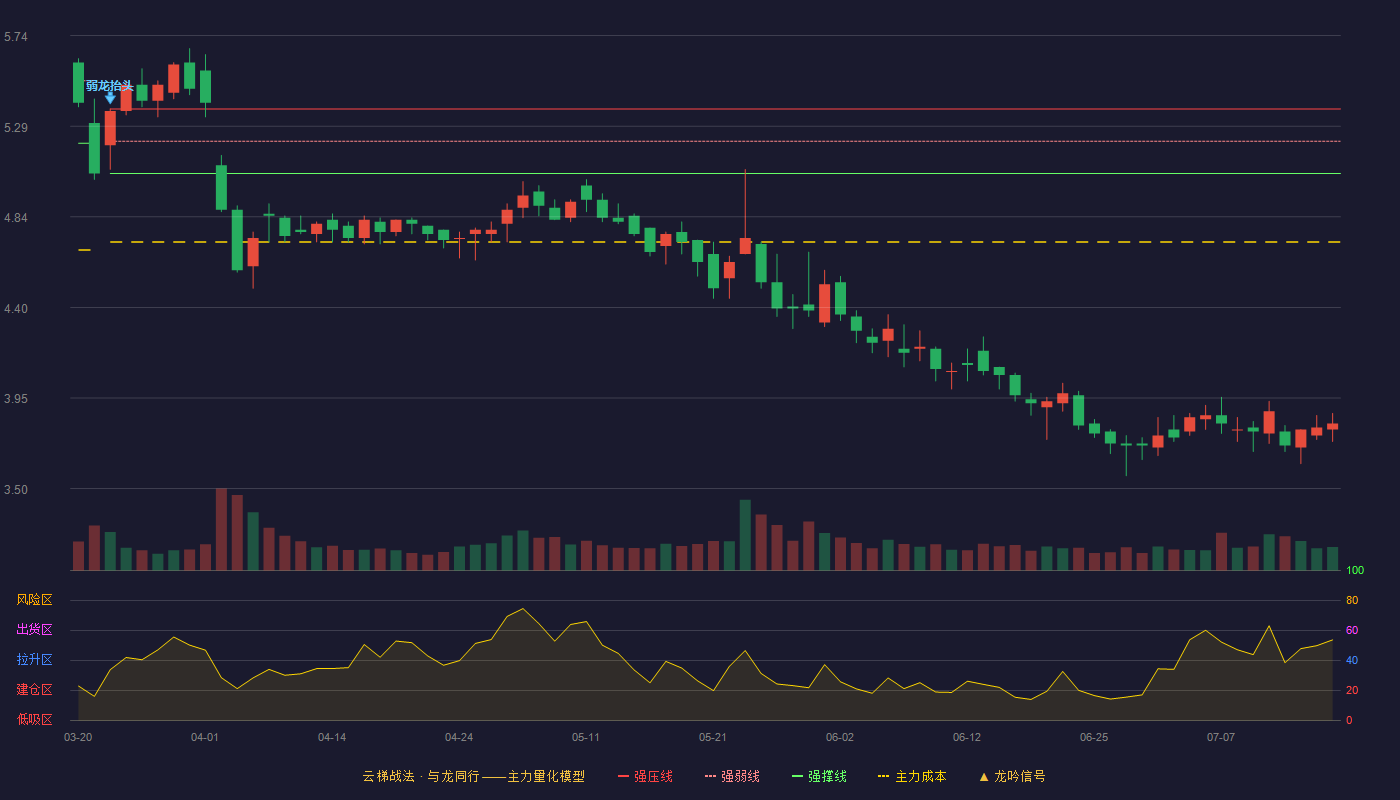Click the 05-21 date label

coord(713,737)
